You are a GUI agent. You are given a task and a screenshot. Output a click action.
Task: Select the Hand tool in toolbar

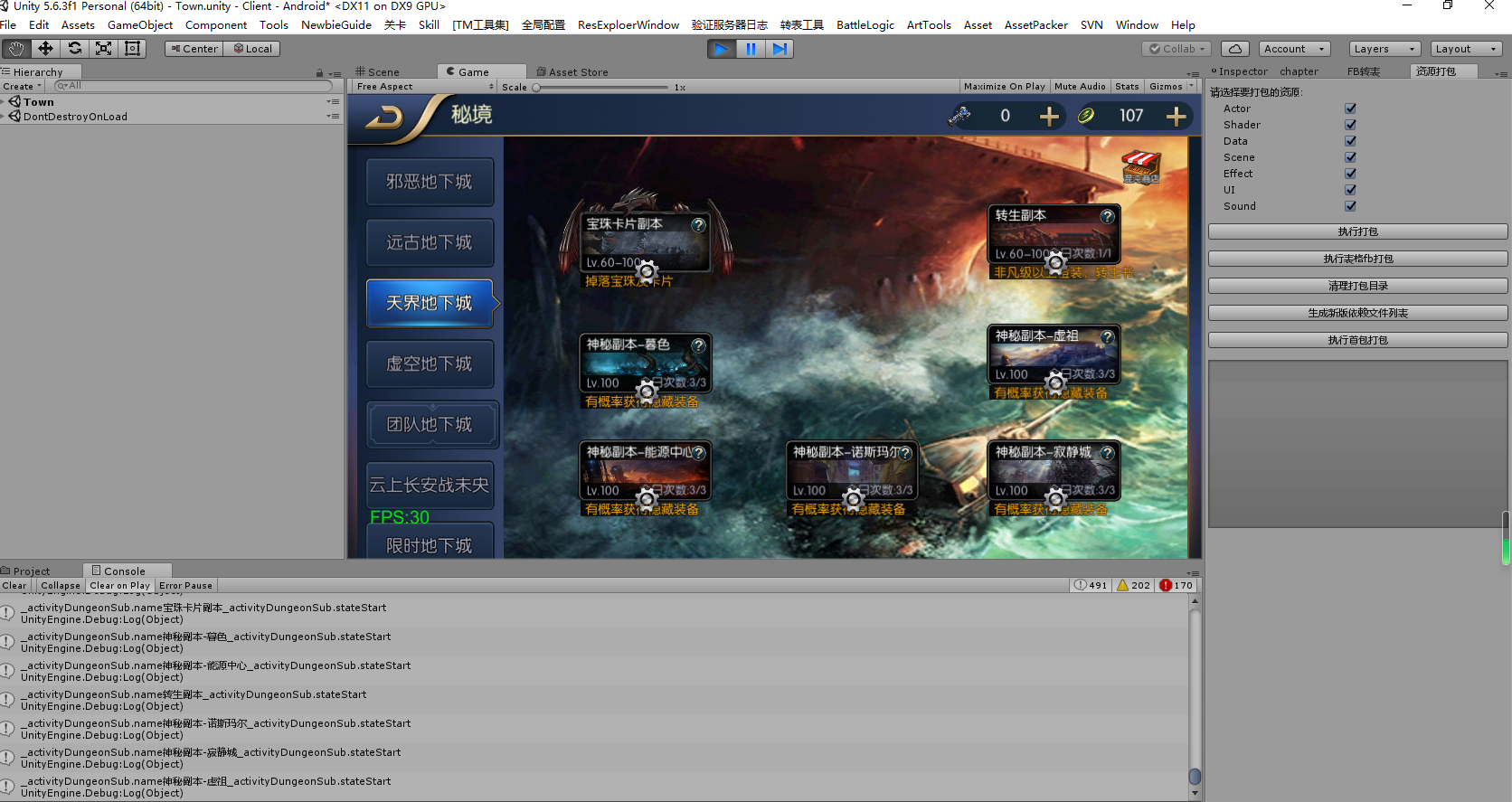tap(16, 49)
